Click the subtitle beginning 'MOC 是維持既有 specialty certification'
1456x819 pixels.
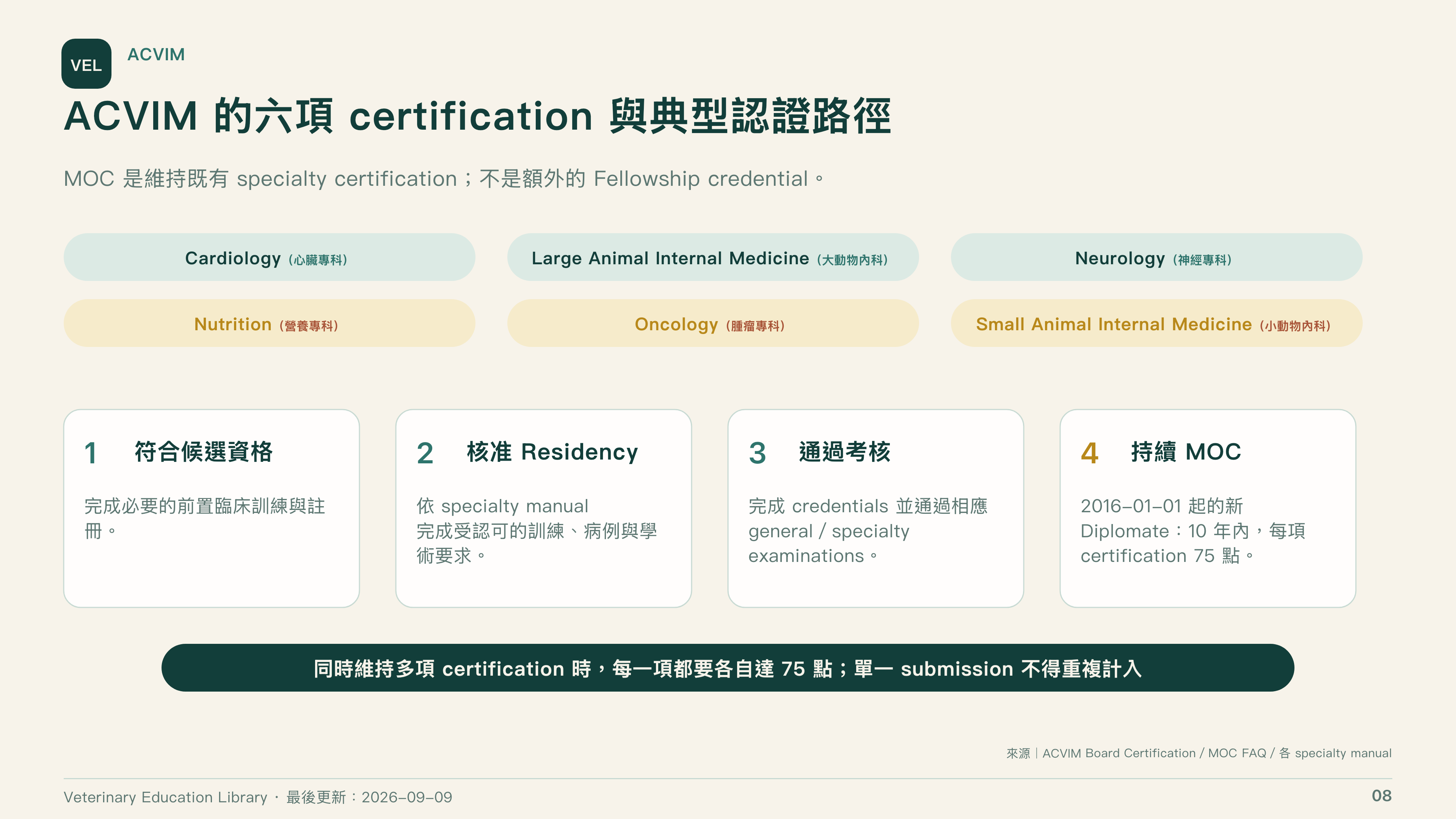[x=444, y=179]
